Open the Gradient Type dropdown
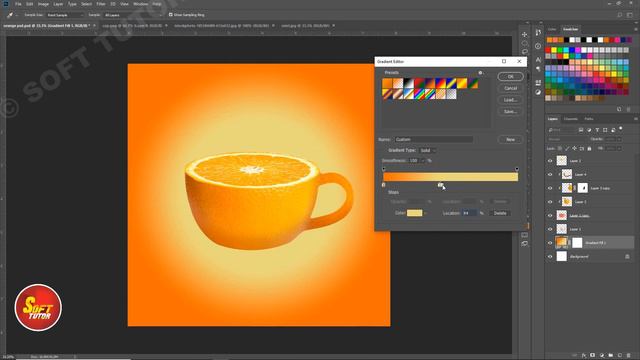Viewport: 640px width, 360px height. pyautogui.click(x=427, y=151)
